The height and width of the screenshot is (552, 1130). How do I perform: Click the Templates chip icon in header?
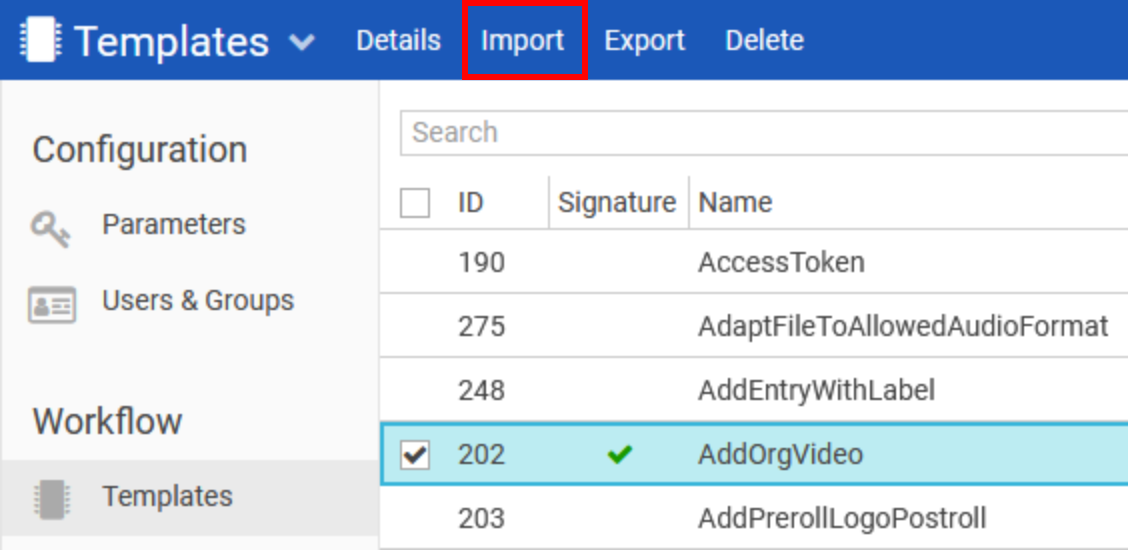41,41
